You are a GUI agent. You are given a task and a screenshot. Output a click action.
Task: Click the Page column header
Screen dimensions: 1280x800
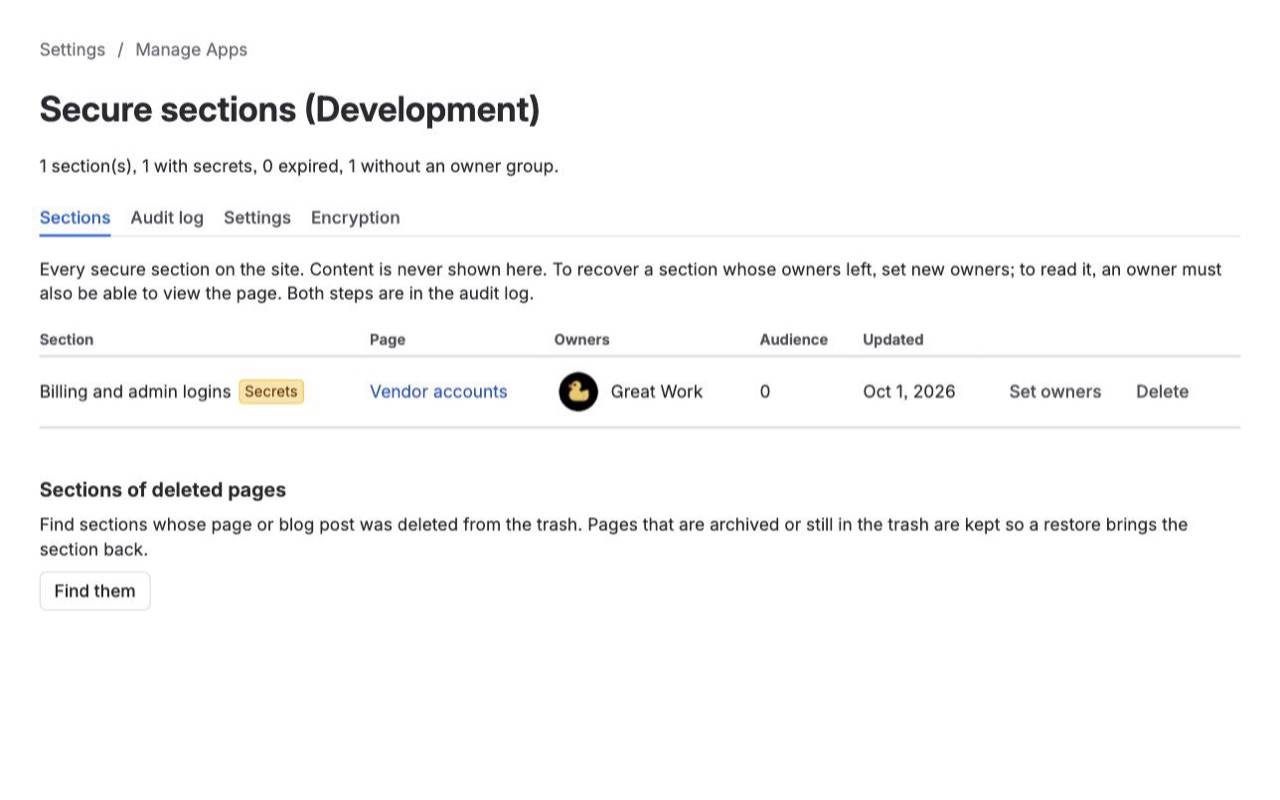388,340
